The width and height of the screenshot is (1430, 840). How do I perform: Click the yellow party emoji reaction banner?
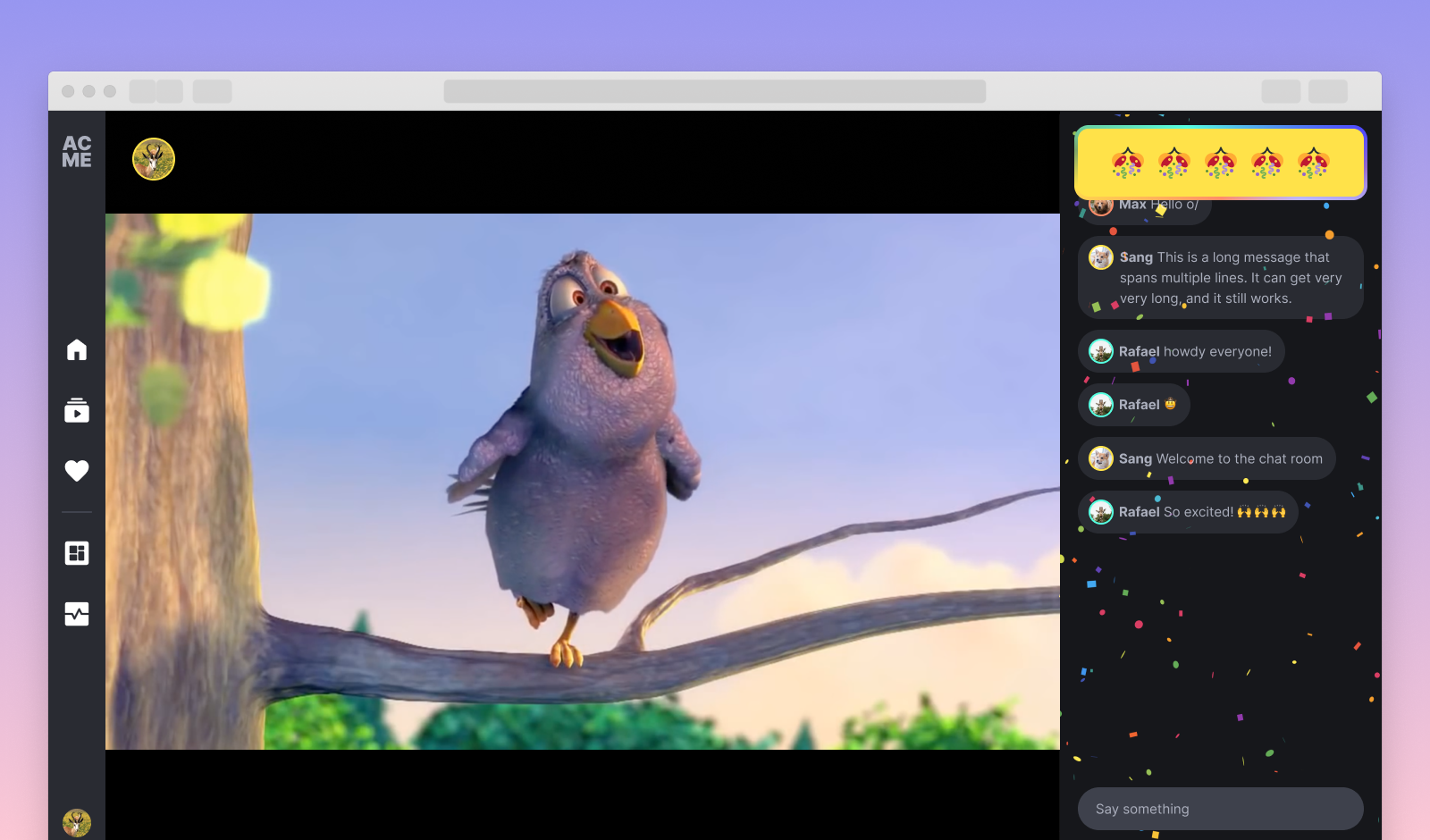(x=1220, y=163)
